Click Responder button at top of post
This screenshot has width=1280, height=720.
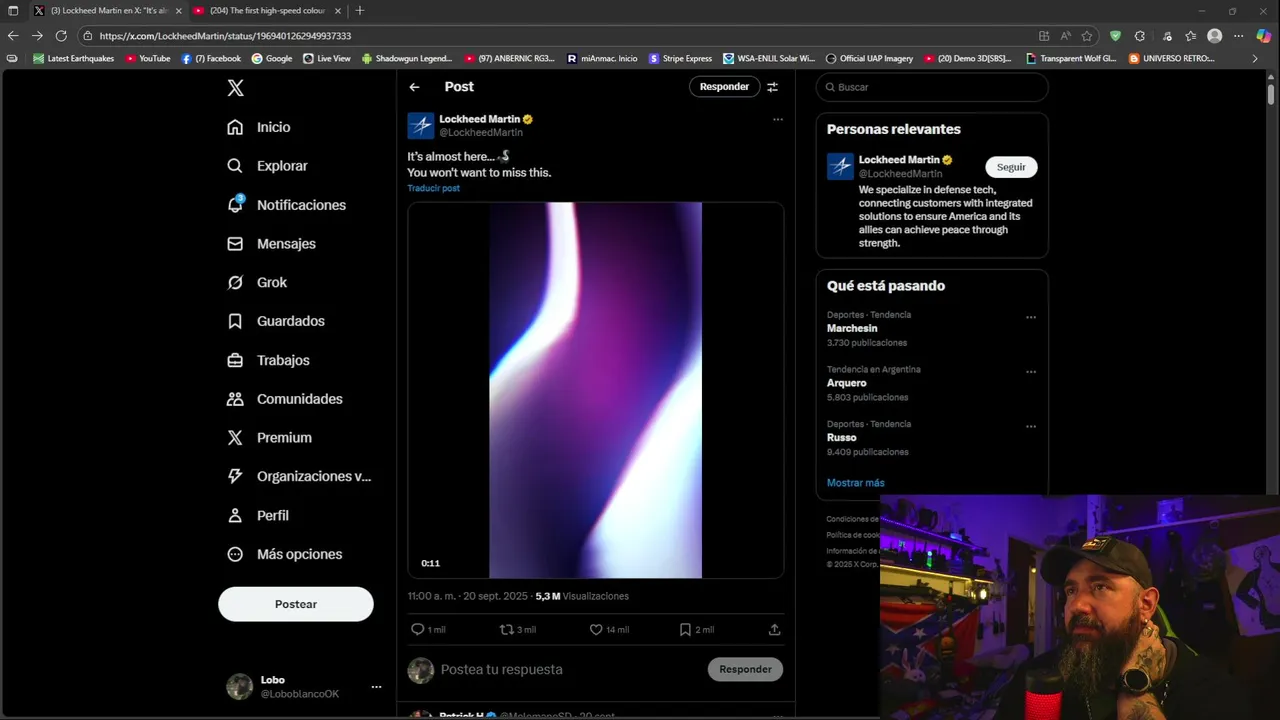coord(724,87)
